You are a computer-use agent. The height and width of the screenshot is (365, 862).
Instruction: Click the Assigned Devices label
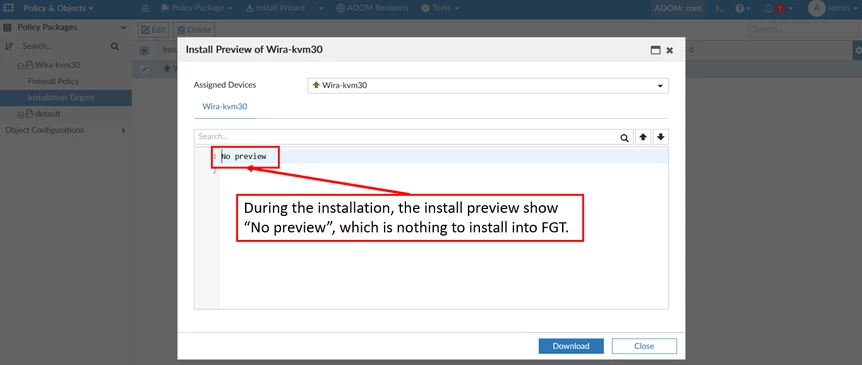pos(225,85)
